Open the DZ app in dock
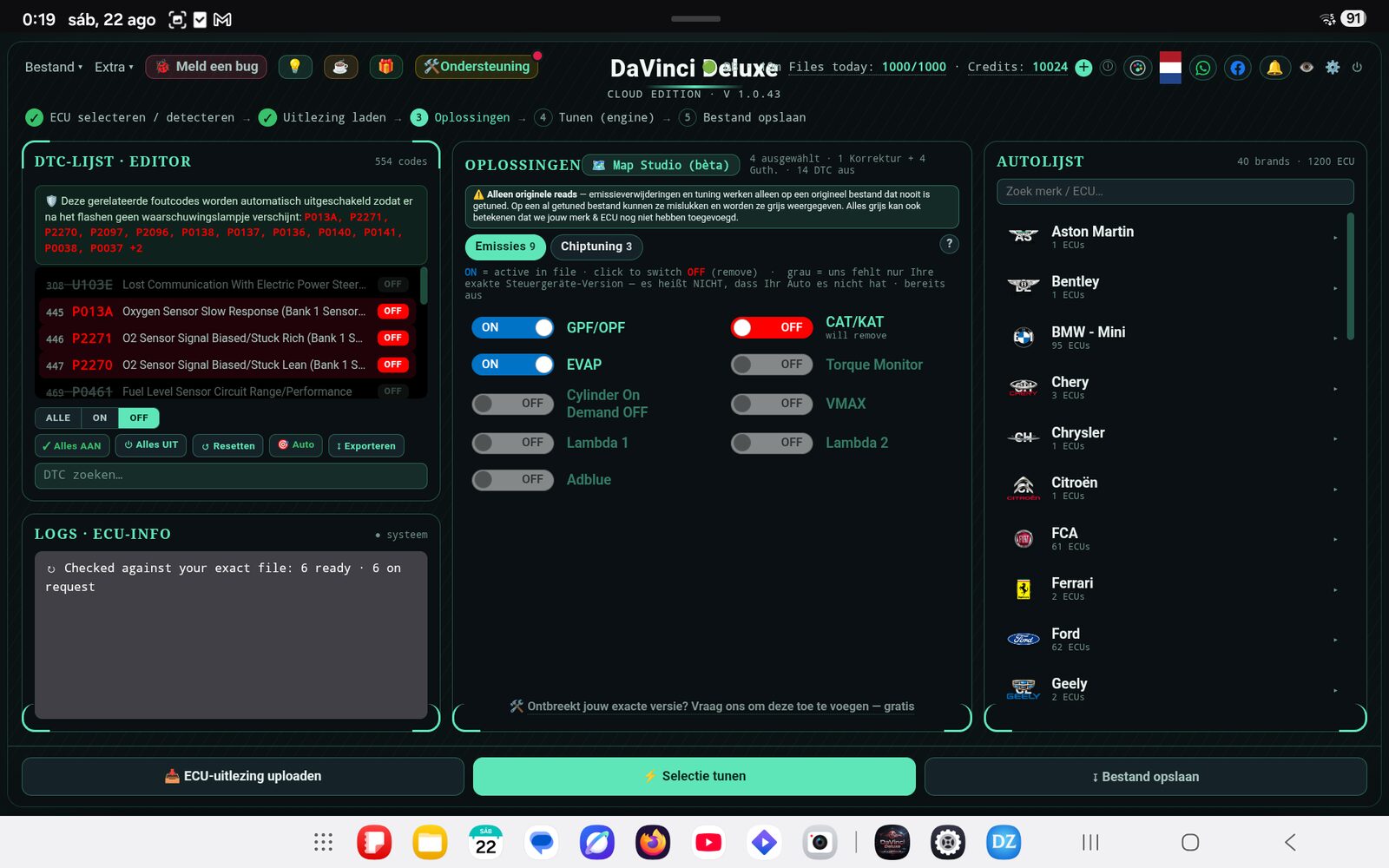Viewport: 1389px width, 868px height. pyautogui.click(x=1004, y=842)
